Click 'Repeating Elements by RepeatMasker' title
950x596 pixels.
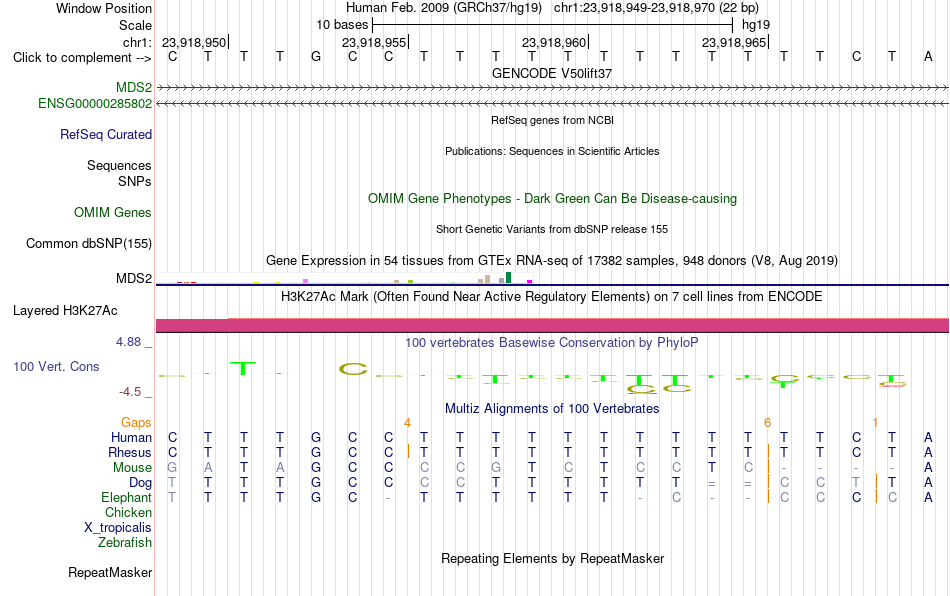click(553, 558)
